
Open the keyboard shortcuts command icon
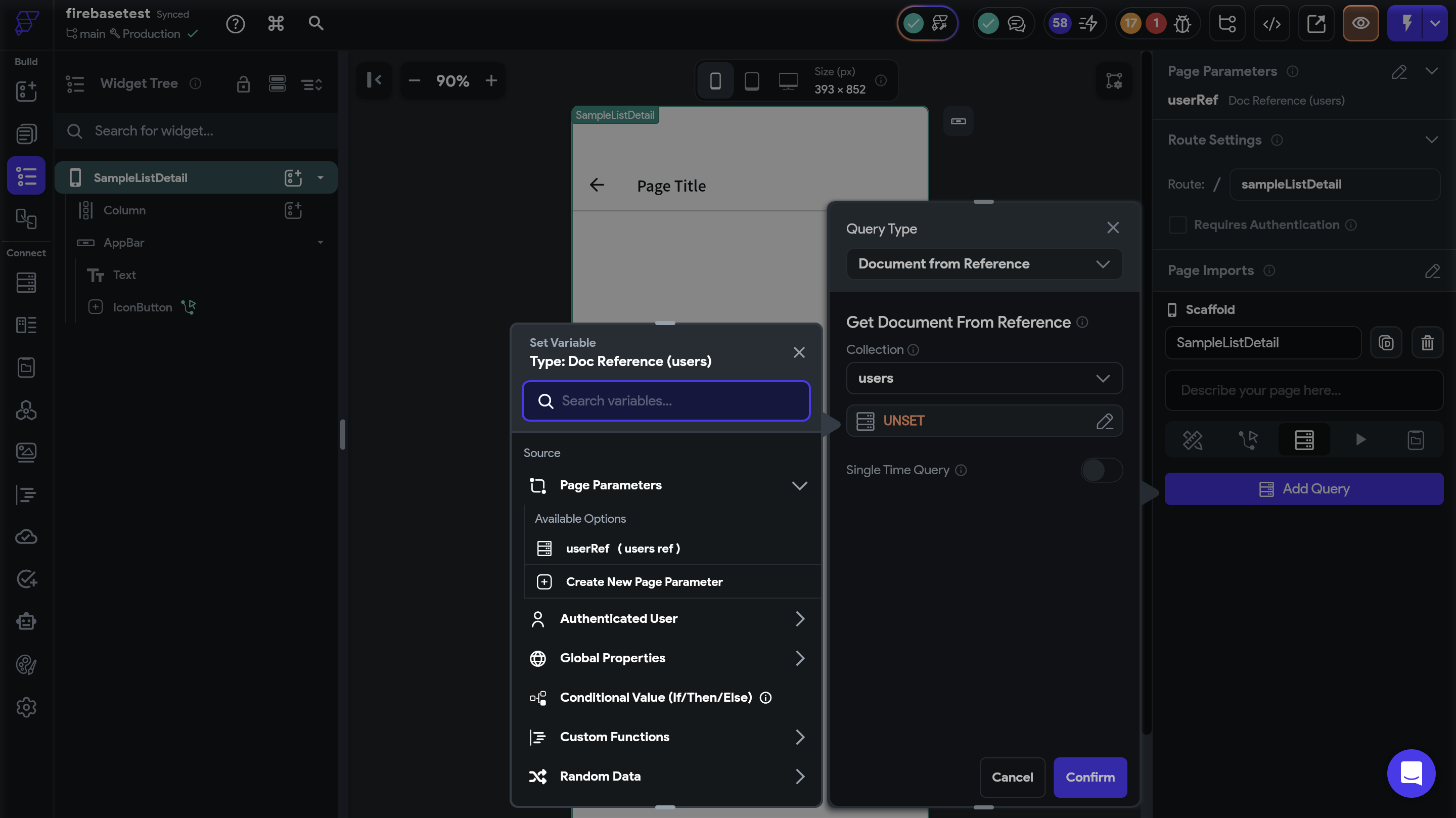[x=276, y=23]
